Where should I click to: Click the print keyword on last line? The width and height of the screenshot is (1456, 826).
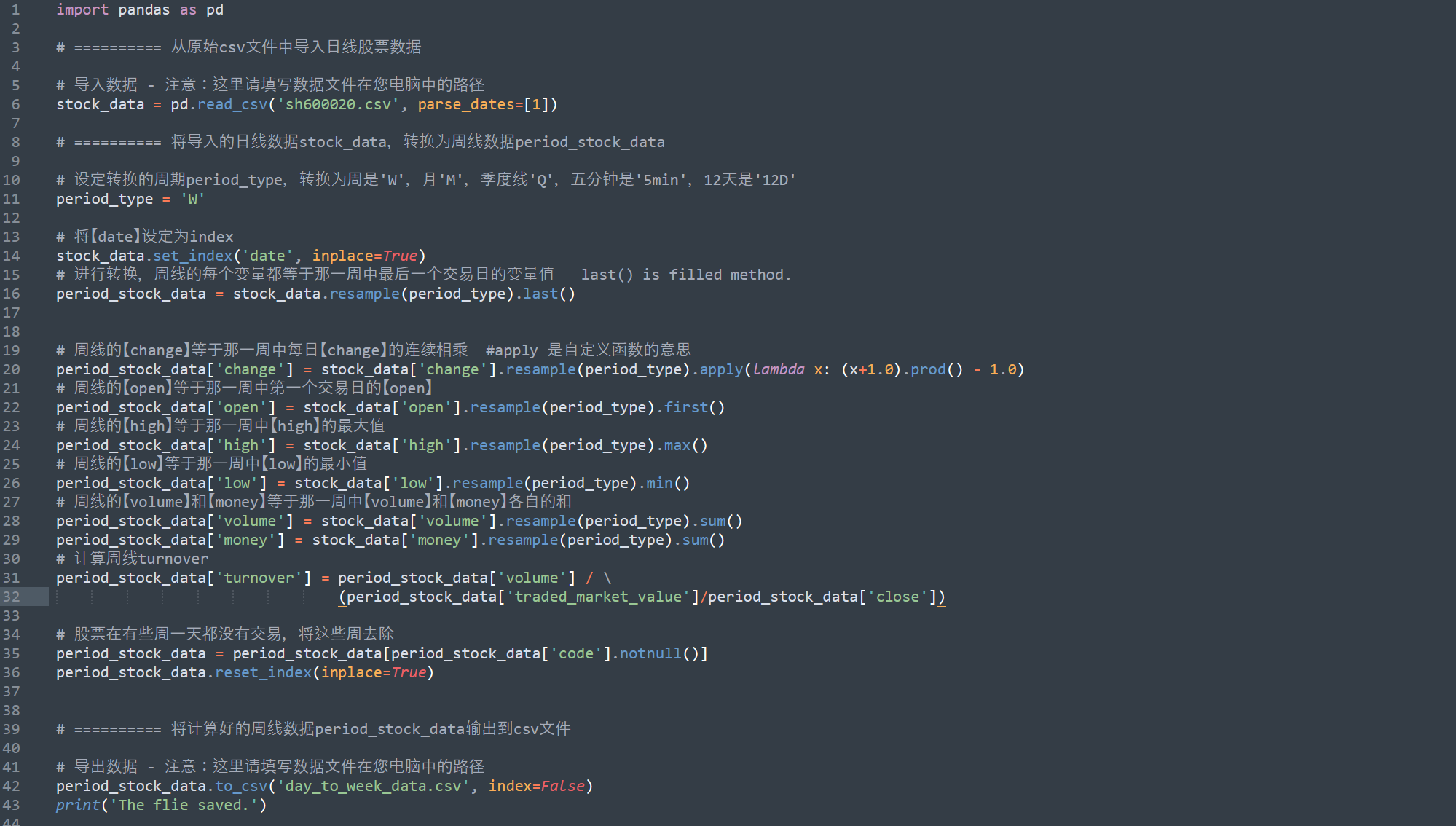coord(77,805)
